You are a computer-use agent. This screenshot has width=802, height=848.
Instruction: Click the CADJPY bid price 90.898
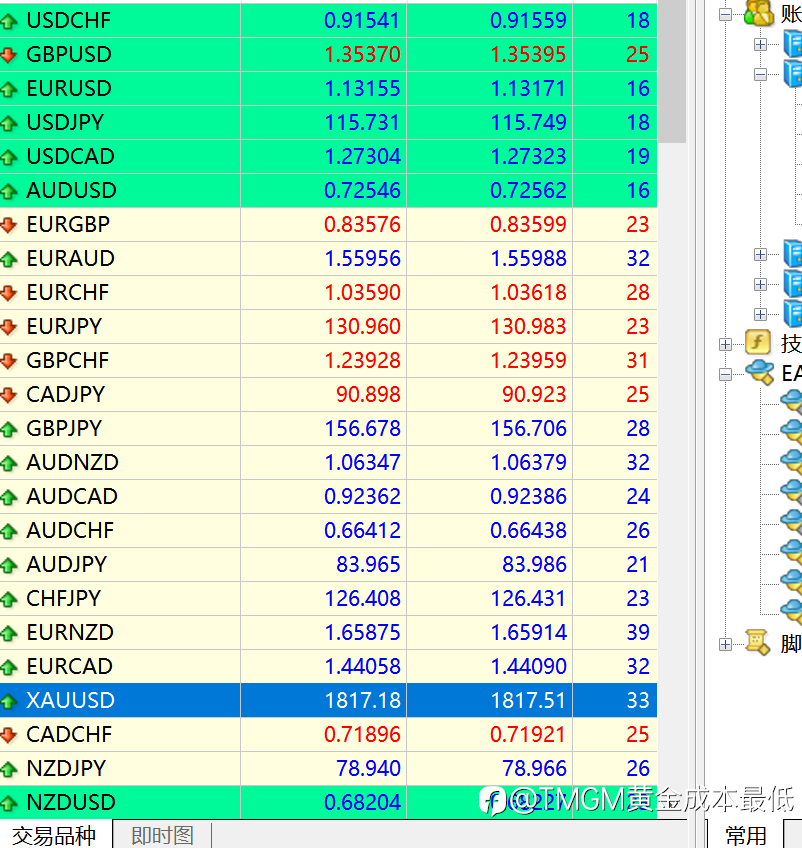pyautogui.click(x=368, y=395)
